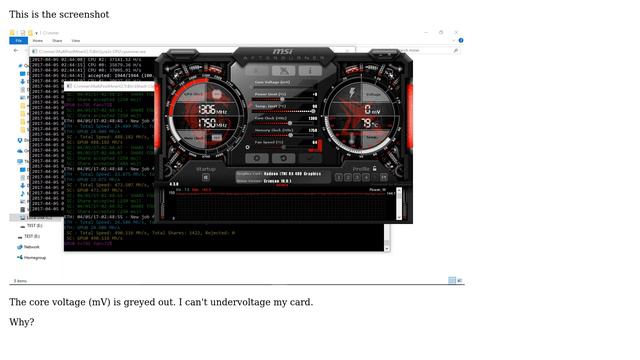Toggle Apply overclocking at Startup Windows icon

(206, 177)
